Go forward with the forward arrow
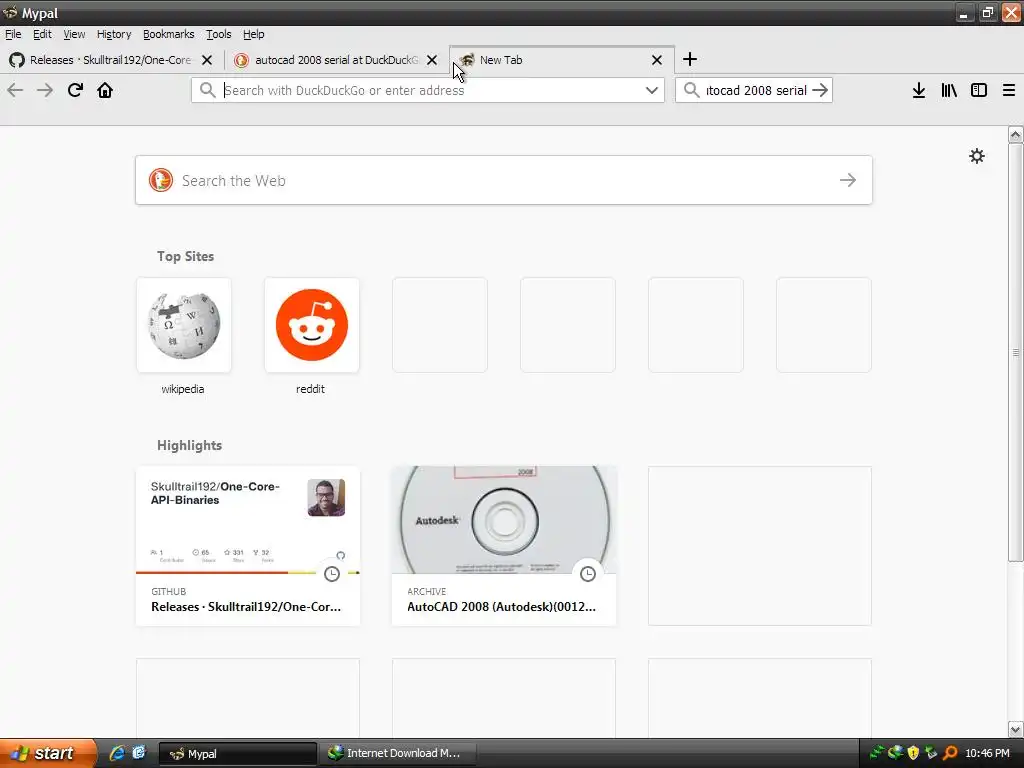The height and width of the screenshot is (768, 1024). click(45, 90)
